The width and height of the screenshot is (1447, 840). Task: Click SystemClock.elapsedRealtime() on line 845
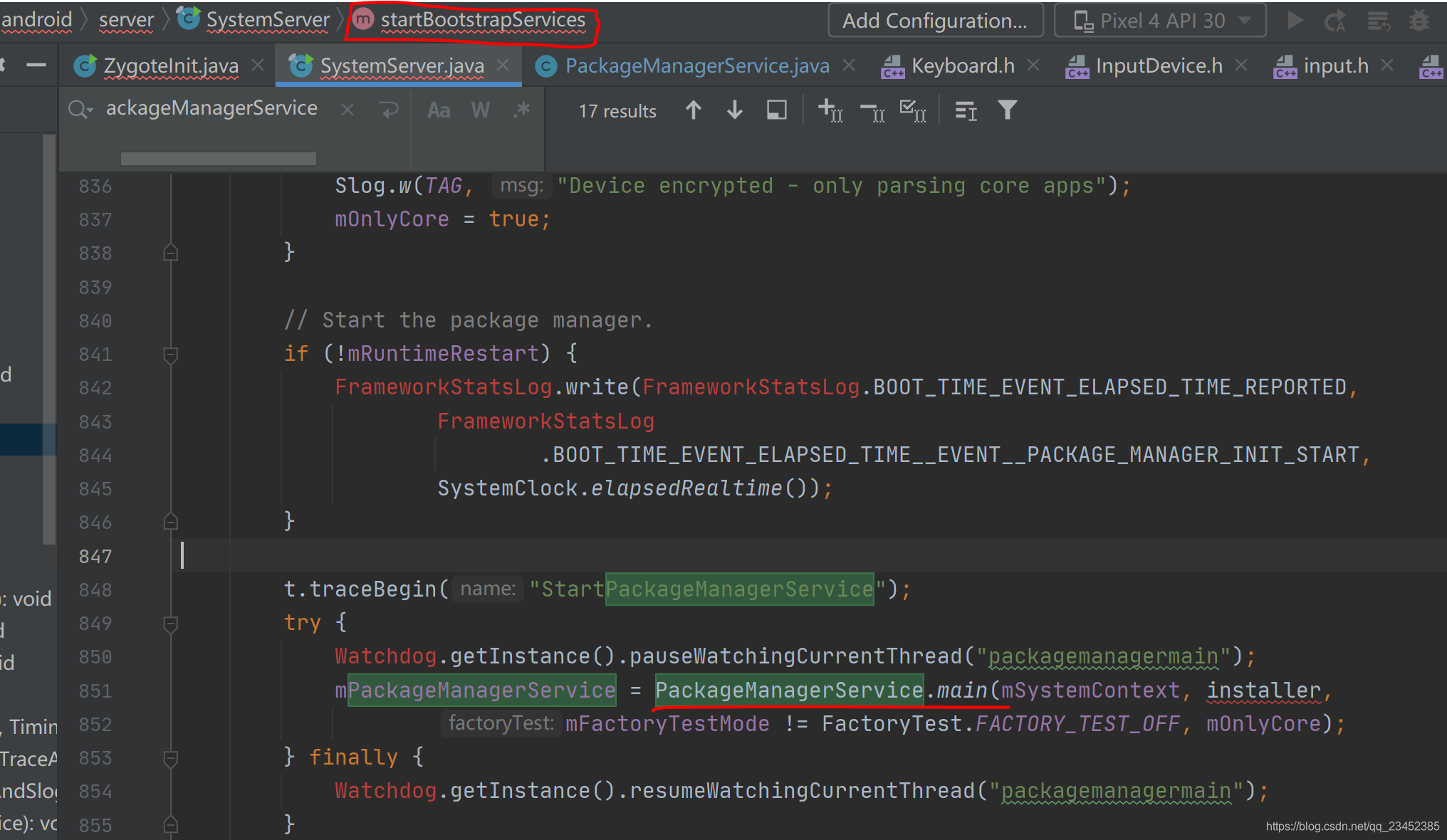pyautogui.click(x=630, y=488)
